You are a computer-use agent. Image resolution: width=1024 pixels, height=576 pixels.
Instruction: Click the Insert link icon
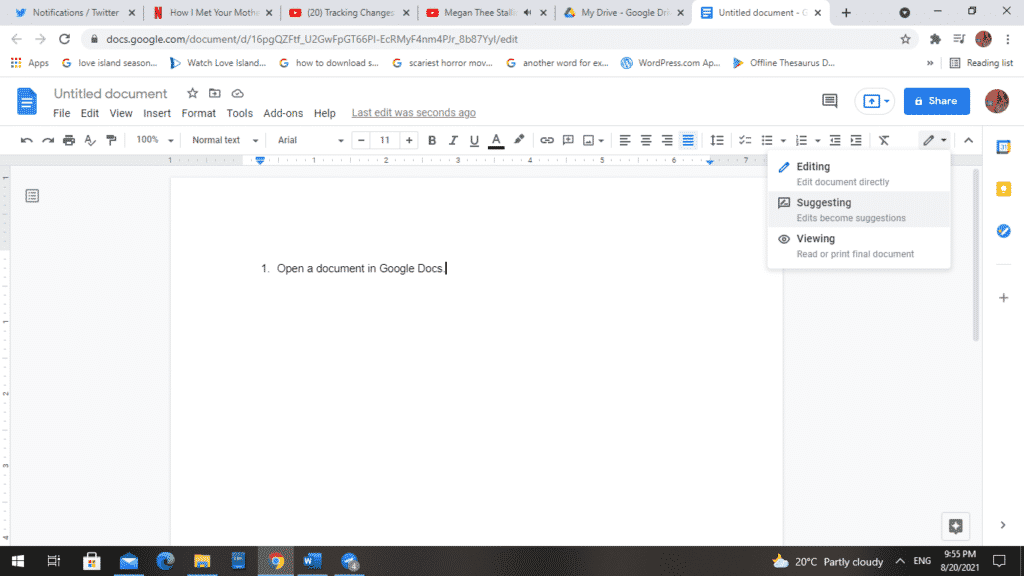[547, 141]
